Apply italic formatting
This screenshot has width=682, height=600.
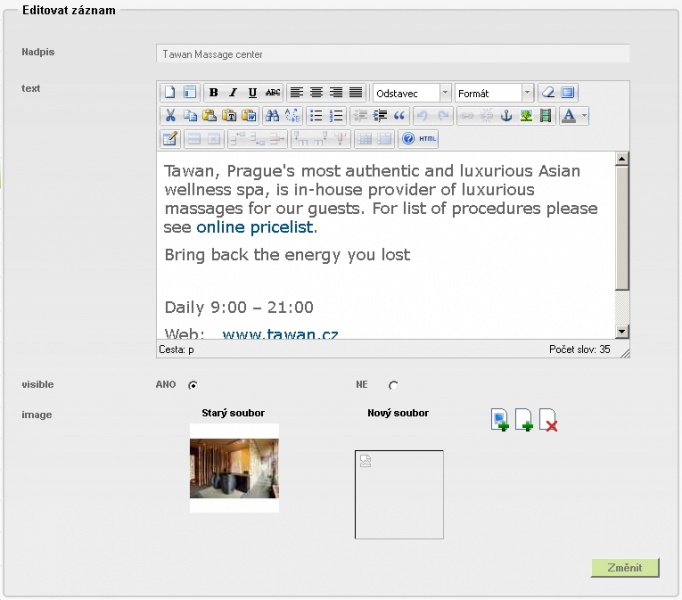pyautogui.click(x=233, y=93)
